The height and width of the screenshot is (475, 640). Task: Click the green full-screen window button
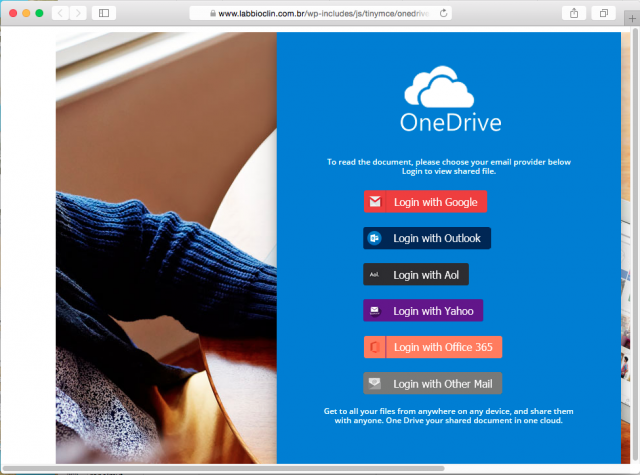[x=39, y=13]
